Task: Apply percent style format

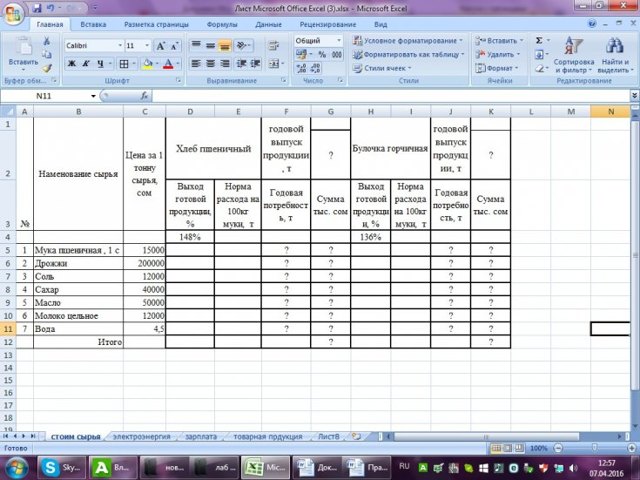Action: pyautogui.click(x=322, y=54)
